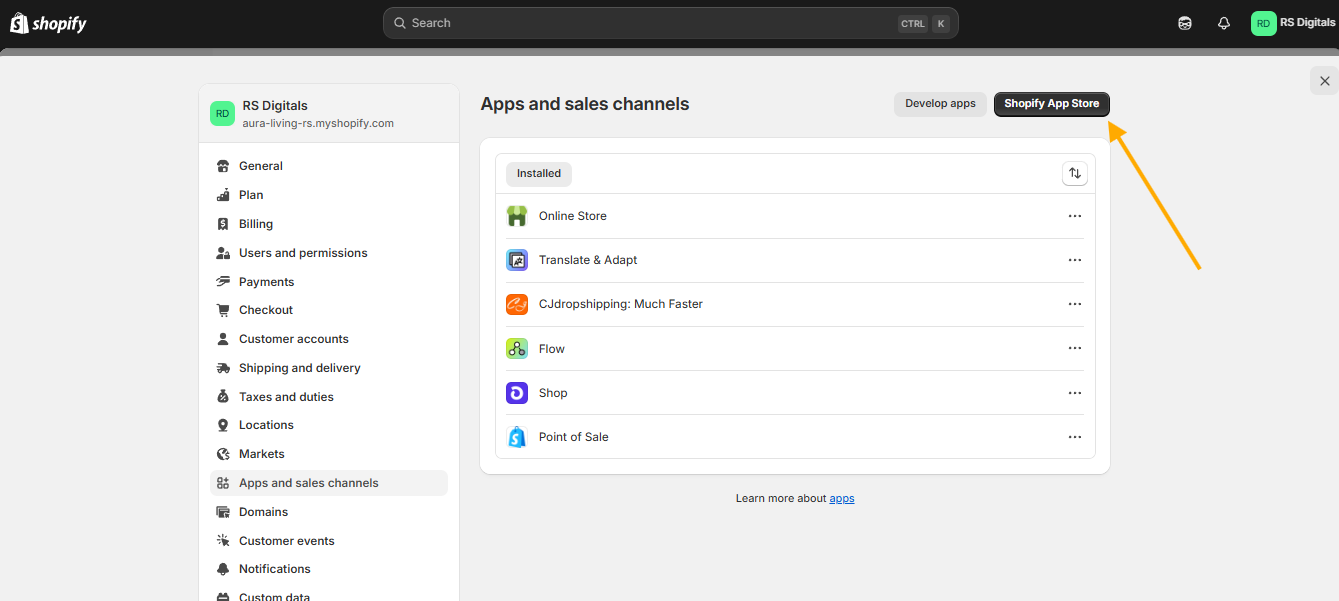This screenshot has width=1339, height=601.
Task: Click the Users and permissions person icon
Action: (x=223, y=253)
